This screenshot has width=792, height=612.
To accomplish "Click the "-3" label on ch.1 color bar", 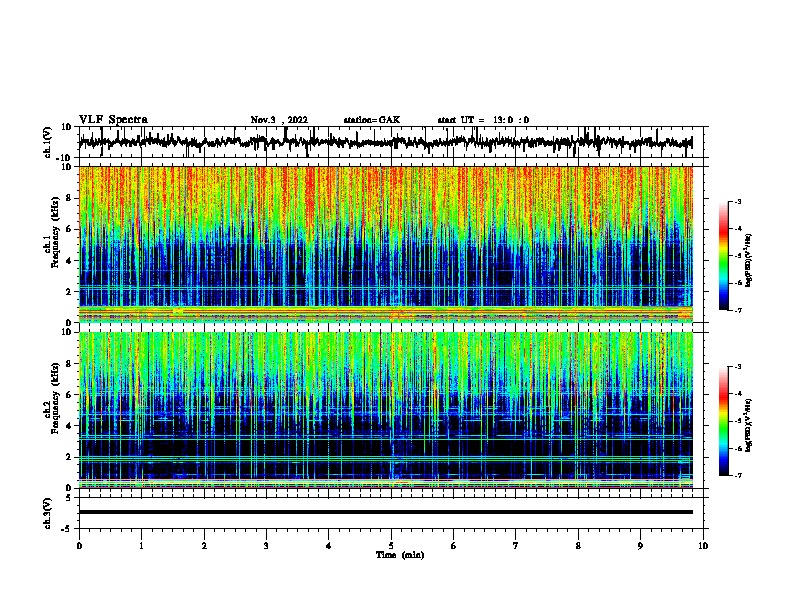I will tap(737, 201).
